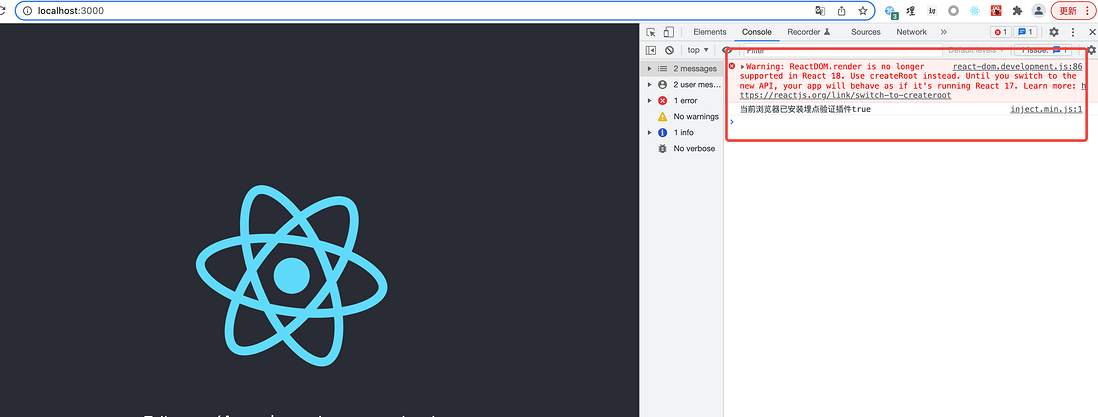Open the DevTools three-dot customize menu

(x=1072, y=32)
